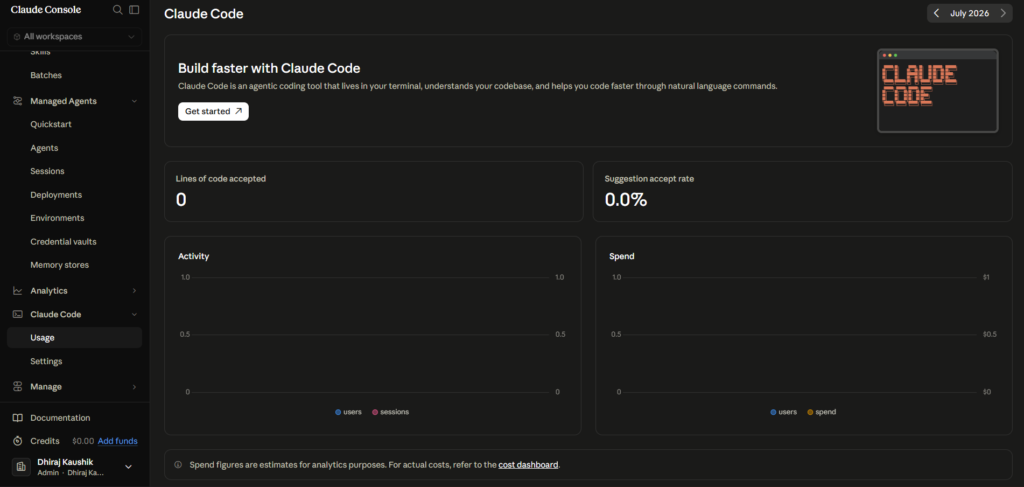The width and height of the screenshot is (1024, 487).
Task: Open the All workspaces dropdown
Action: coord(74,37)
